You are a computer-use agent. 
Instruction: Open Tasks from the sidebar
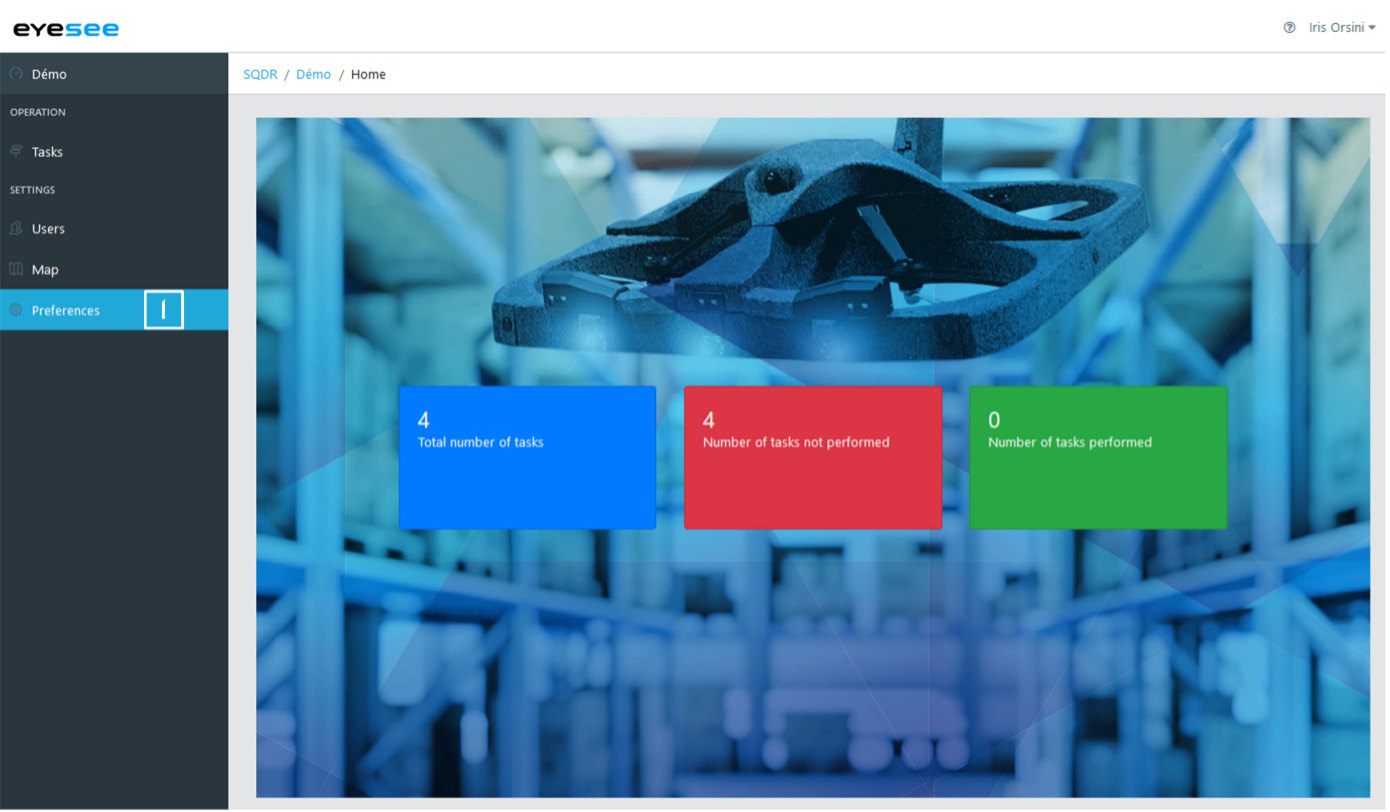tap(114, 152)
